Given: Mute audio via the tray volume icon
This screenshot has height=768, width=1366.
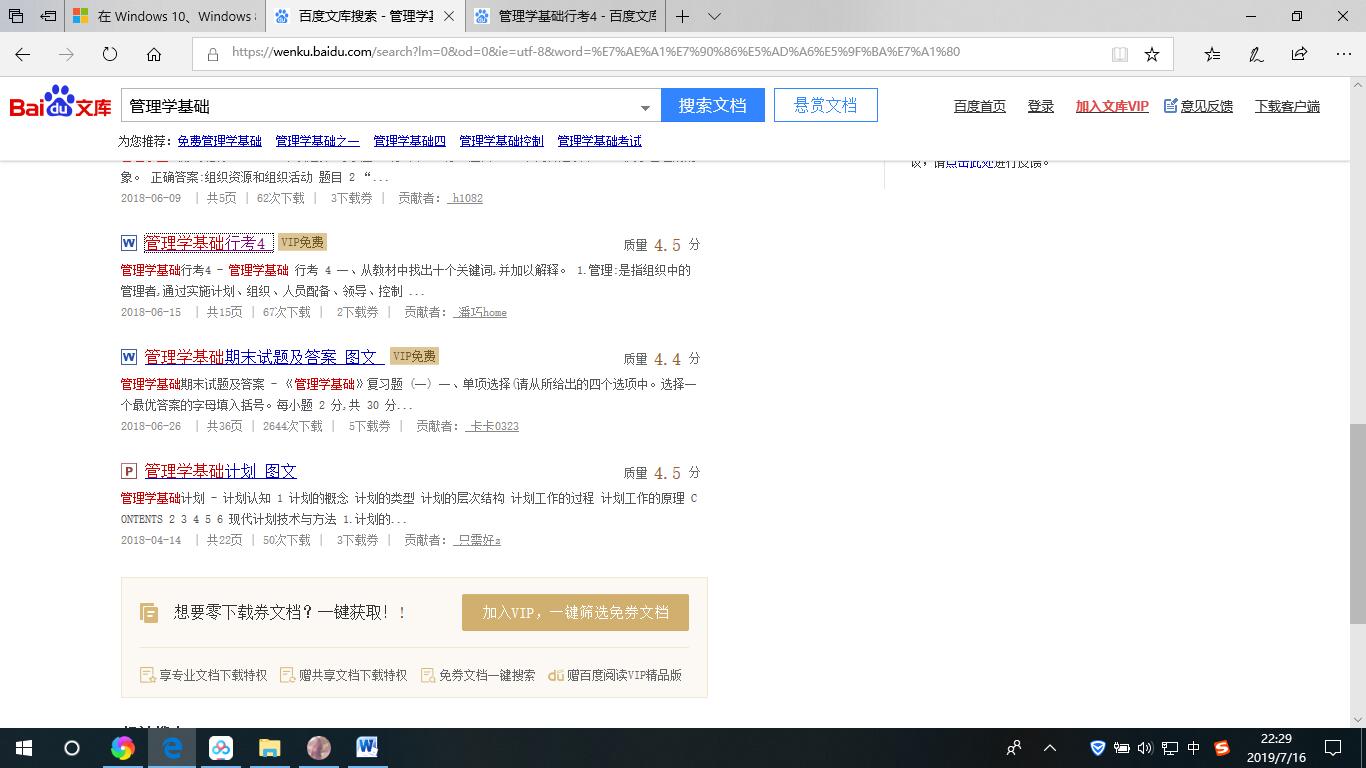Looking at the screenshot, I should [x=1143, y=747].
